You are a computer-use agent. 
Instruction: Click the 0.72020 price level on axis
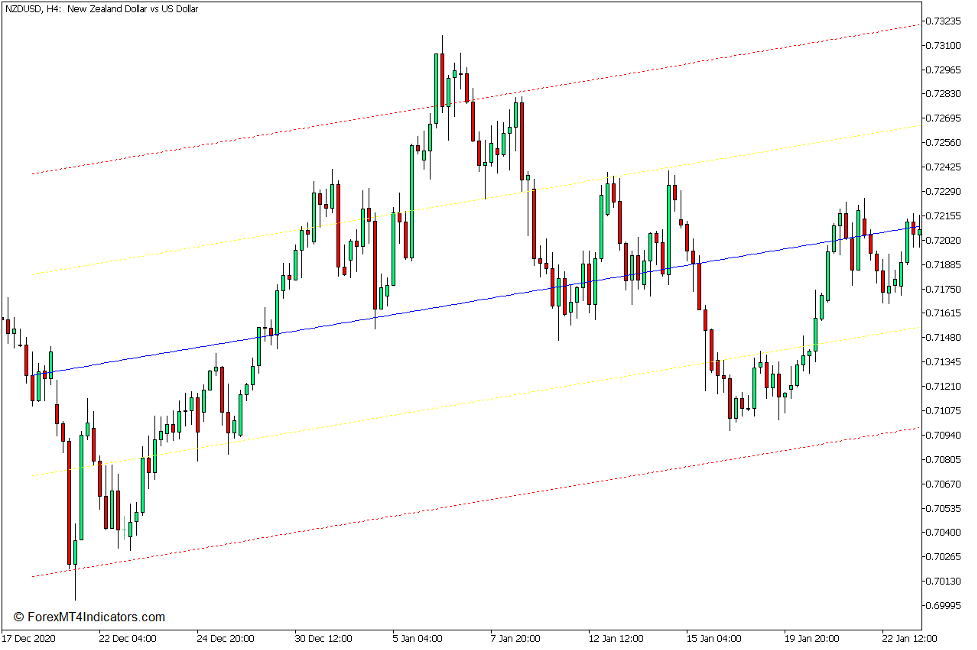point(944,241)
